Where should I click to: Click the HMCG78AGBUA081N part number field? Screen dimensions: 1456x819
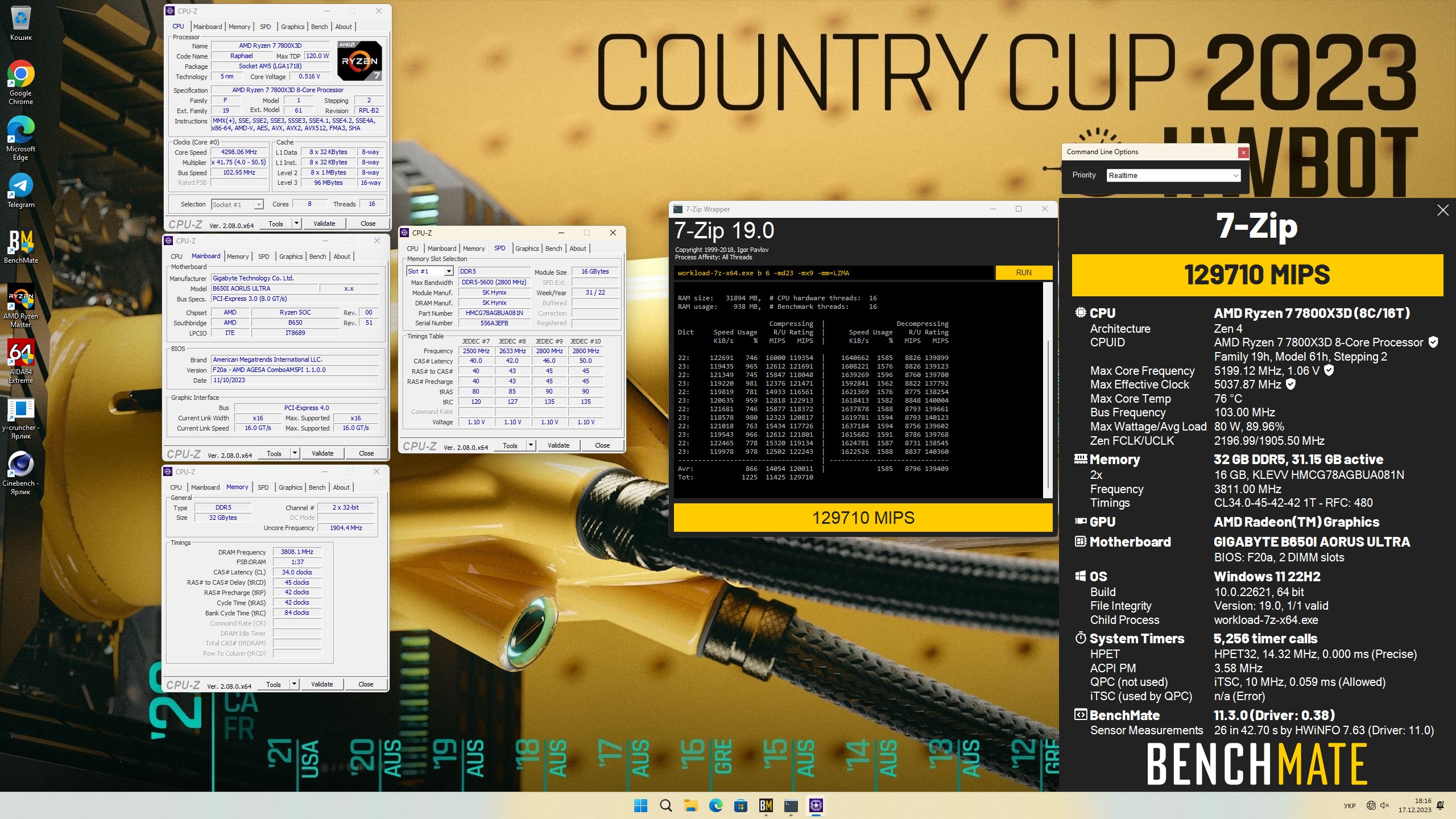click(x=494, y=313)
